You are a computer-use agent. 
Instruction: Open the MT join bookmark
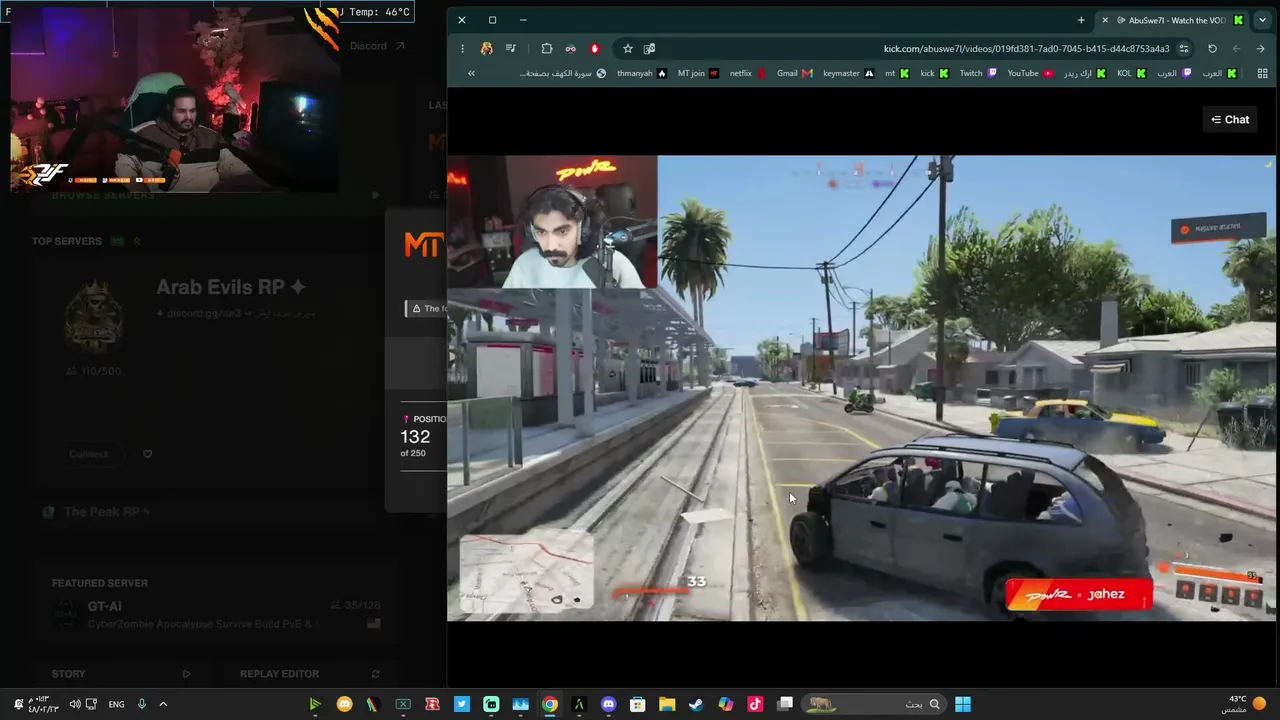pyautogui.click(x=698, y=73)
